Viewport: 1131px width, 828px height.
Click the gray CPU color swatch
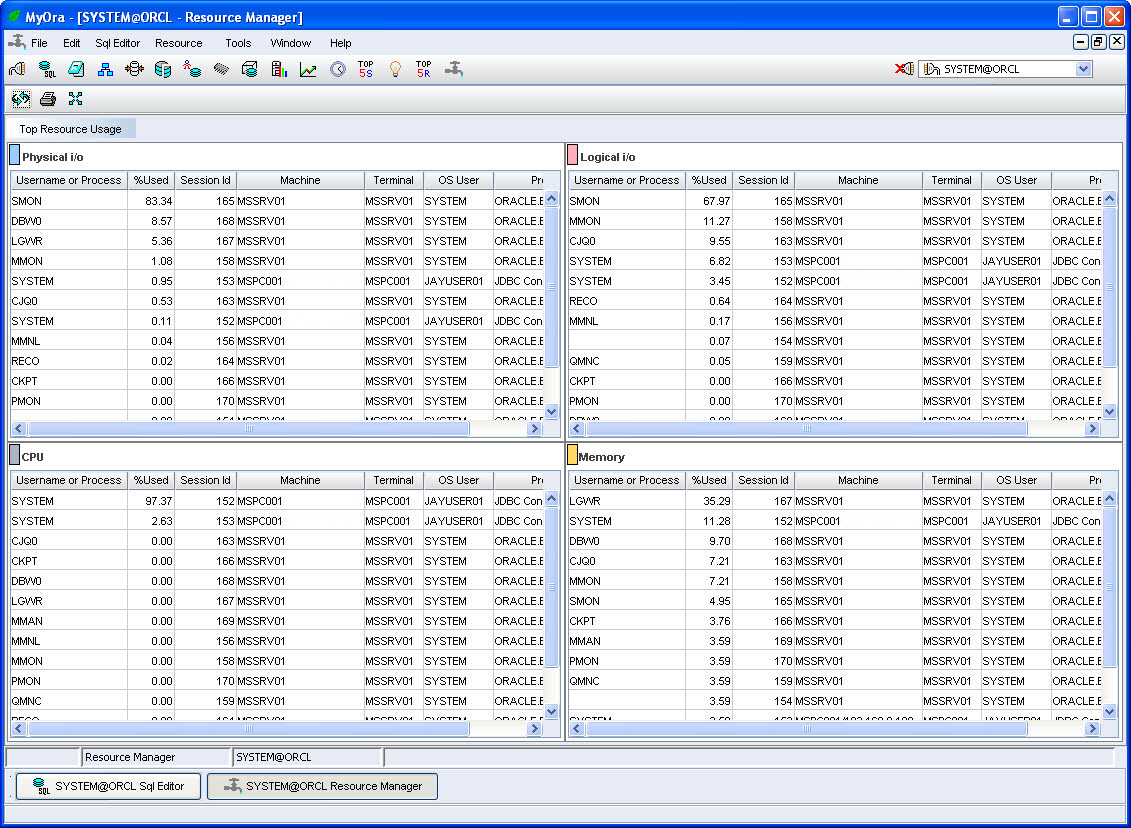click(x=14, y=454)
